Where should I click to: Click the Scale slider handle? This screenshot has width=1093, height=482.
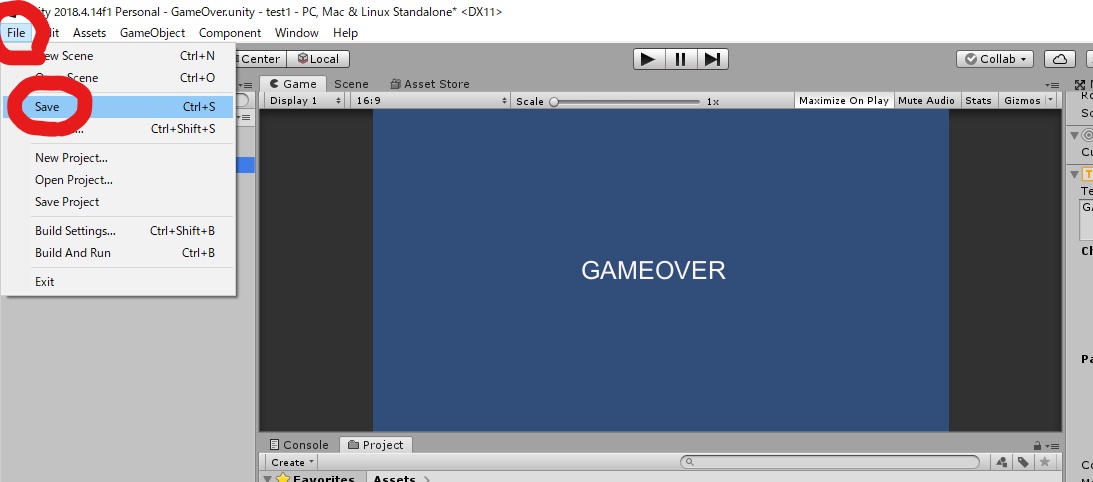(x=554, y=101)
